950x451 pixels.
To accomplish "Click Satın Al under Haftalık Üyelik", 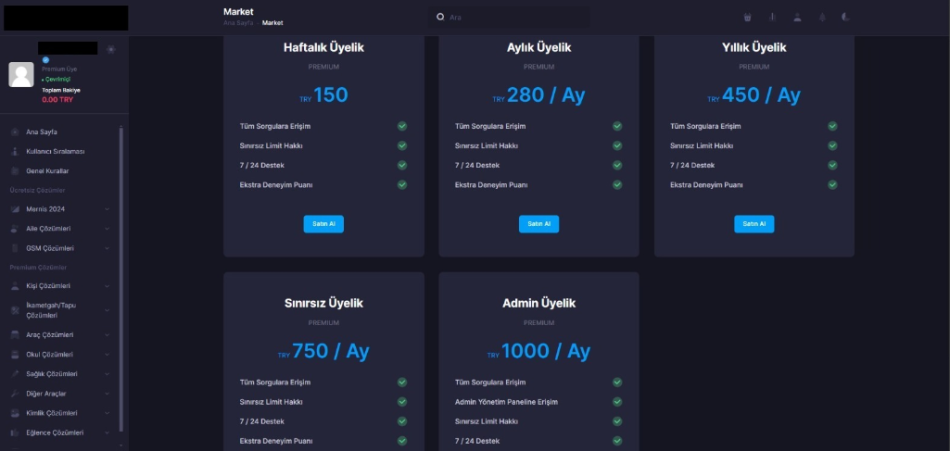I will [x=323, y=224].
